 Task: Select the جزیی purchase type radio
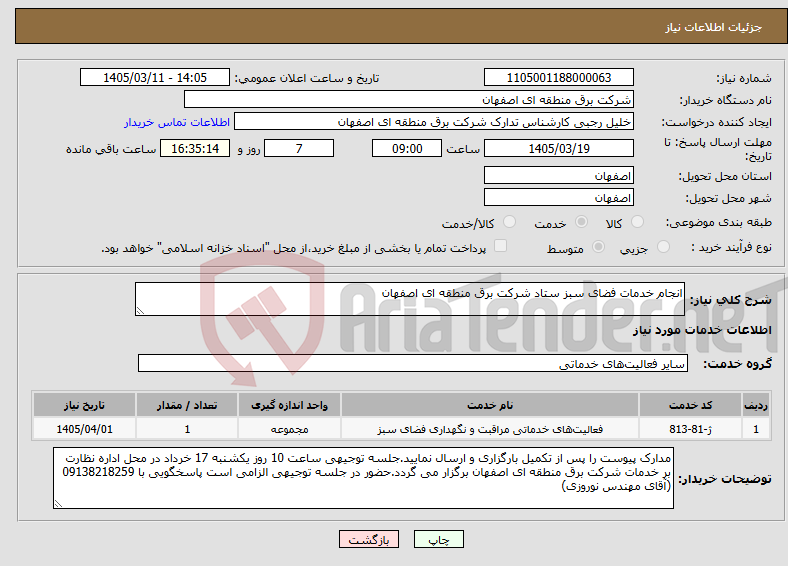pos(663,247)
